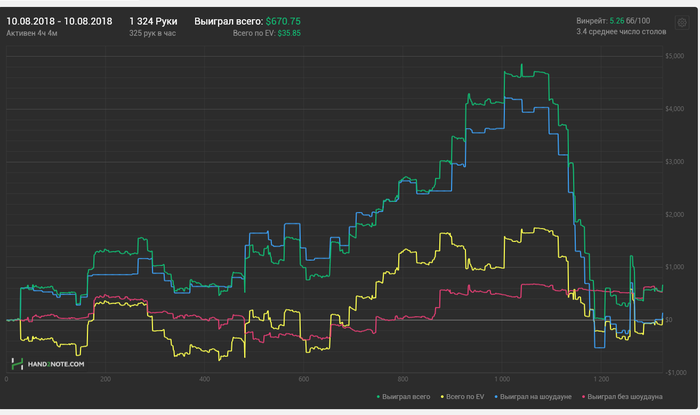This screenshot has width=700, height=415.
Task: Toggle the 'Выиграл на шоудауне' legend series
Action: coord(533,397)
